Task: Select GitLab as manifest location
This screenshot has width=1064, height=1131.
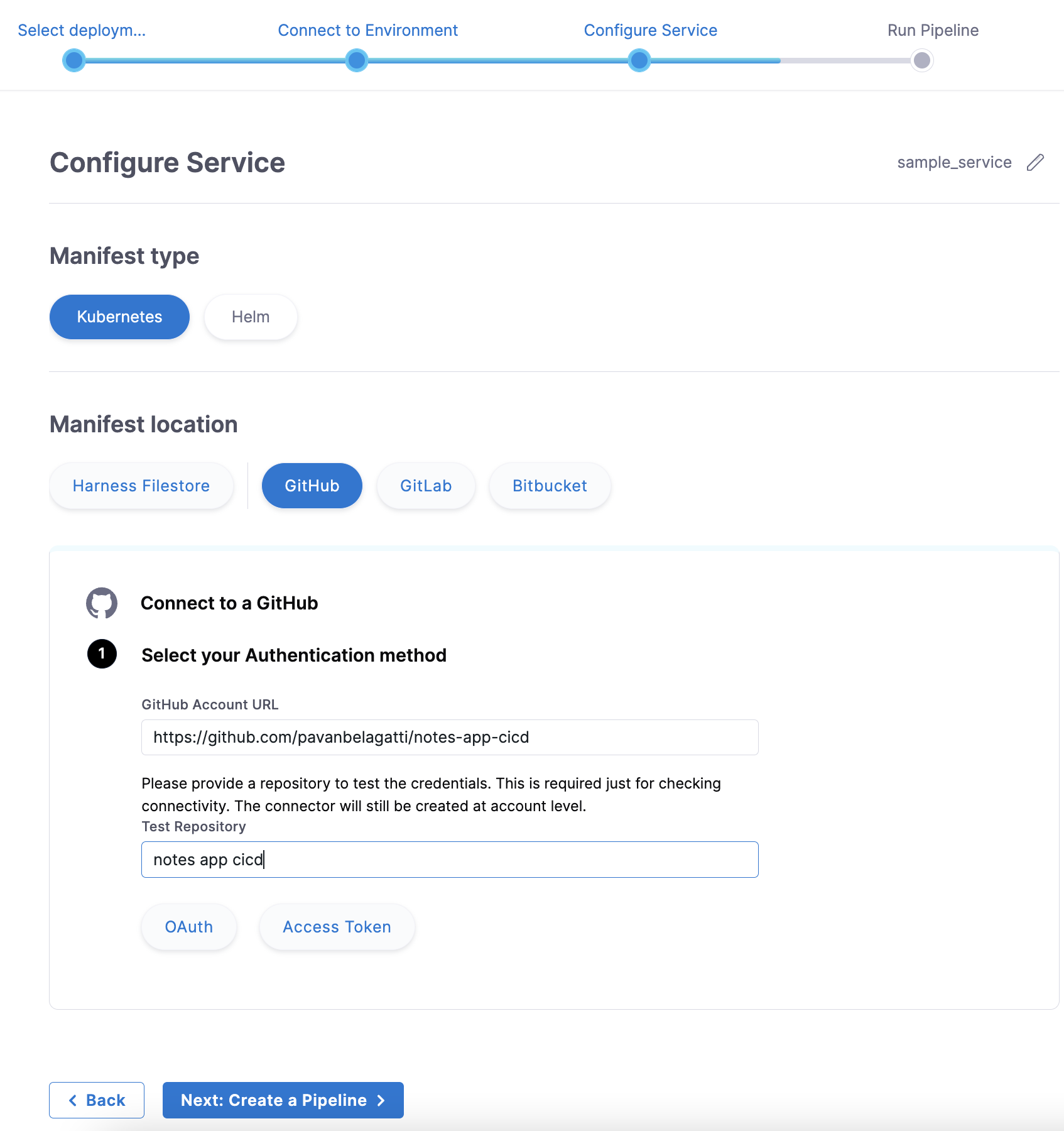Action: click(x=425, y=485)
